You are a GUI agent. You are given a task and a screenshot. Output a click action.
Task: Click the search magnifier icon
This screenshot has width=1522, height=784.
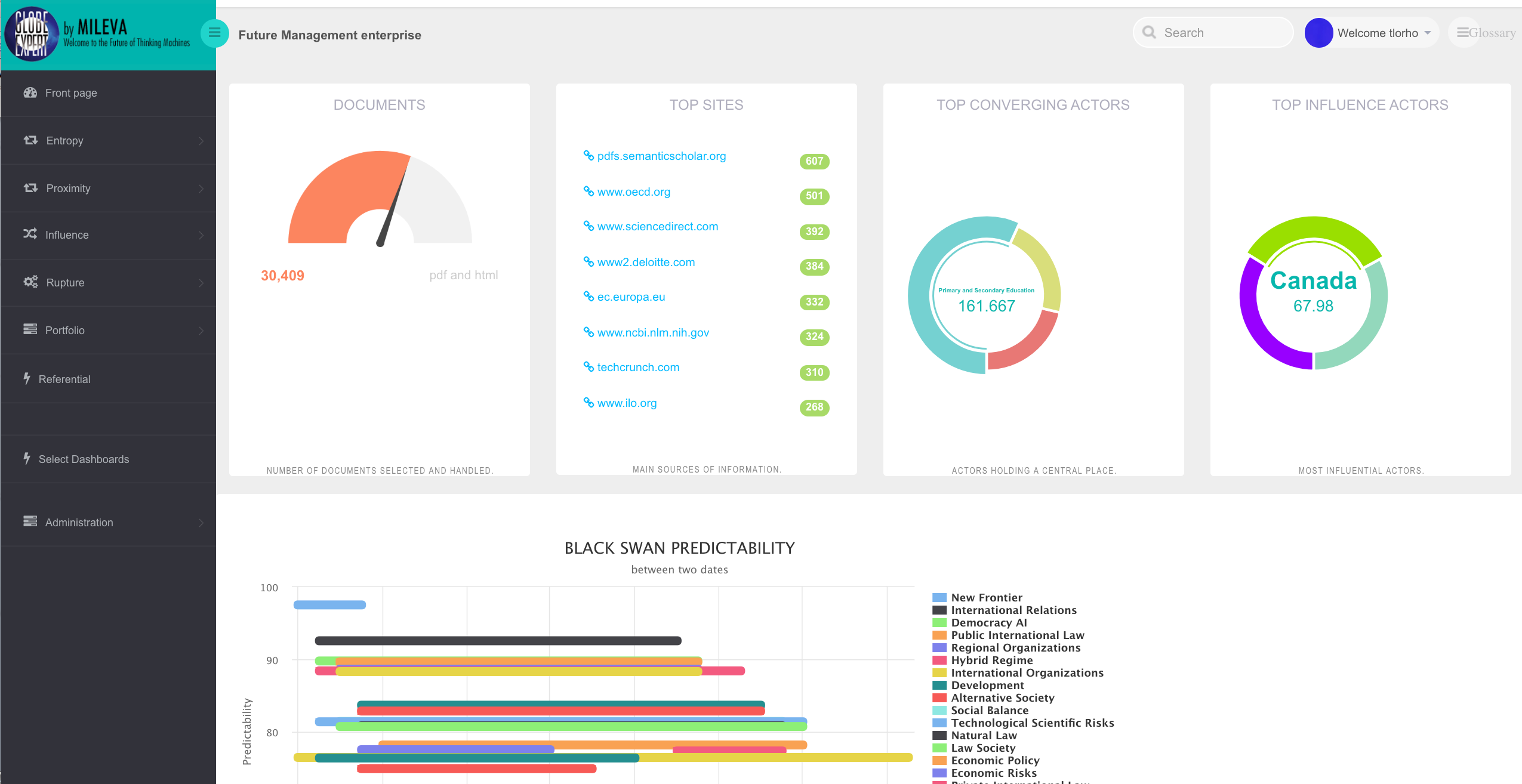1148,33
